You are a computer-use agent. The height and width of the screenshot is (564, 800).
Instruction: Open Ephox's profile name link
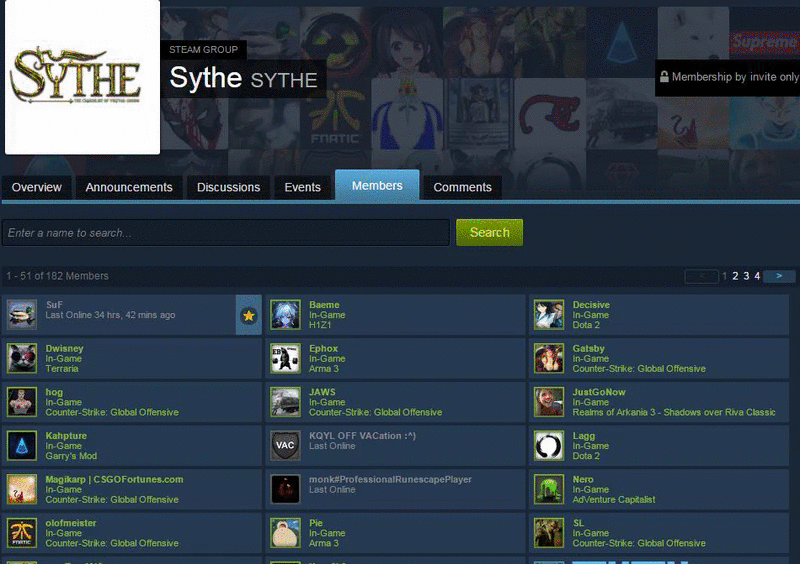click(323, 349)
